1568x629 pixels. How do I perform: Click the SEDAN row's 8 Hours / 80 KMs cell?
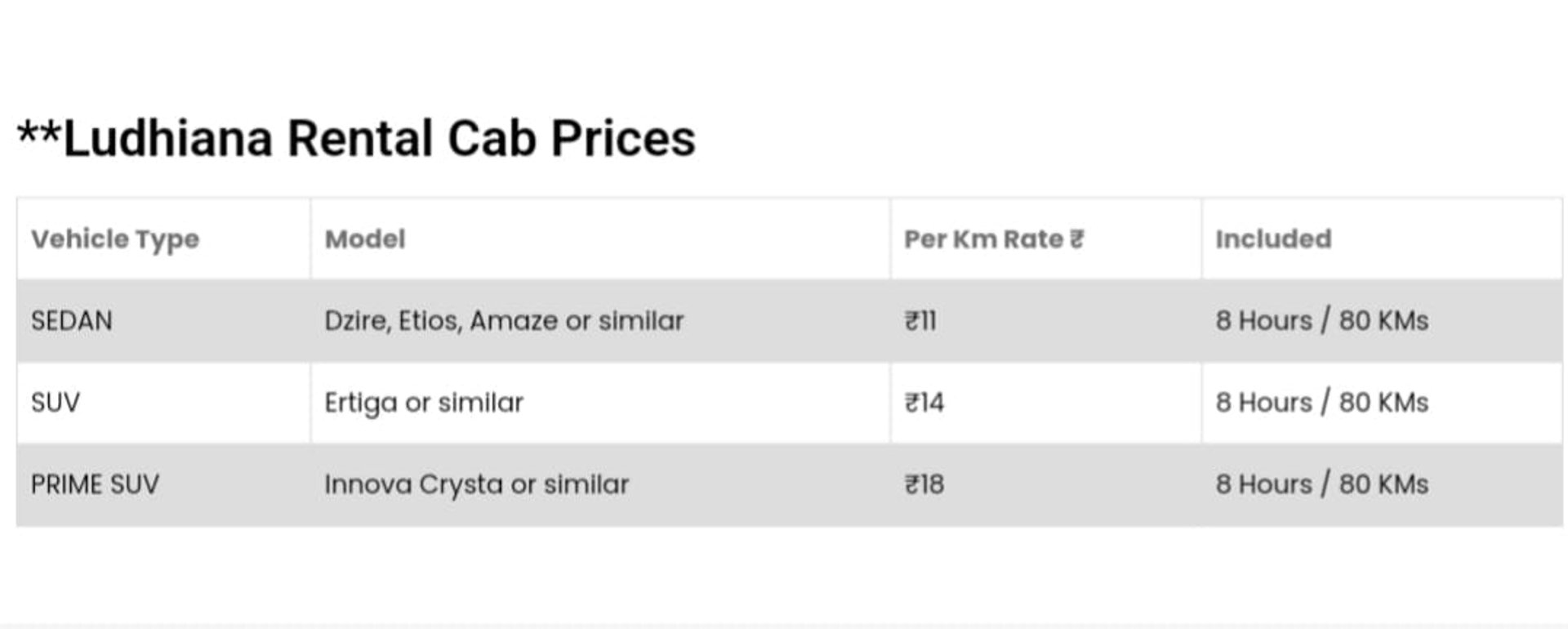tap(1322, 321)
